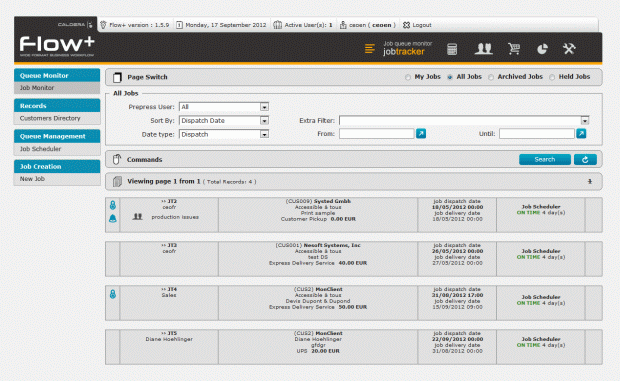
Task: Click the Page Switch panel icon
Action: tap(117, 77)
